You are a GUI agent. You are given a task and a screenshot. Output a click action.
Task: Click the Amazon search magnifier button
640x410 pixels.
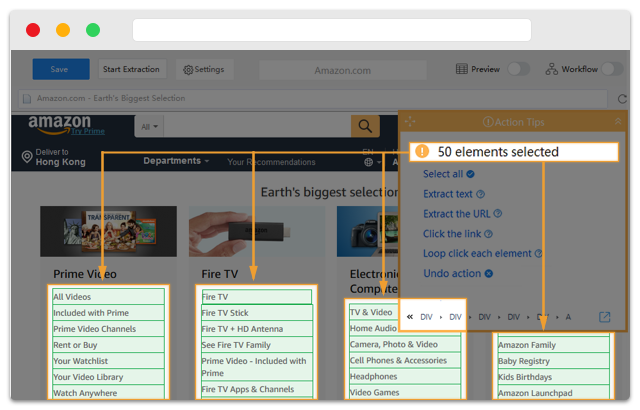365,126
